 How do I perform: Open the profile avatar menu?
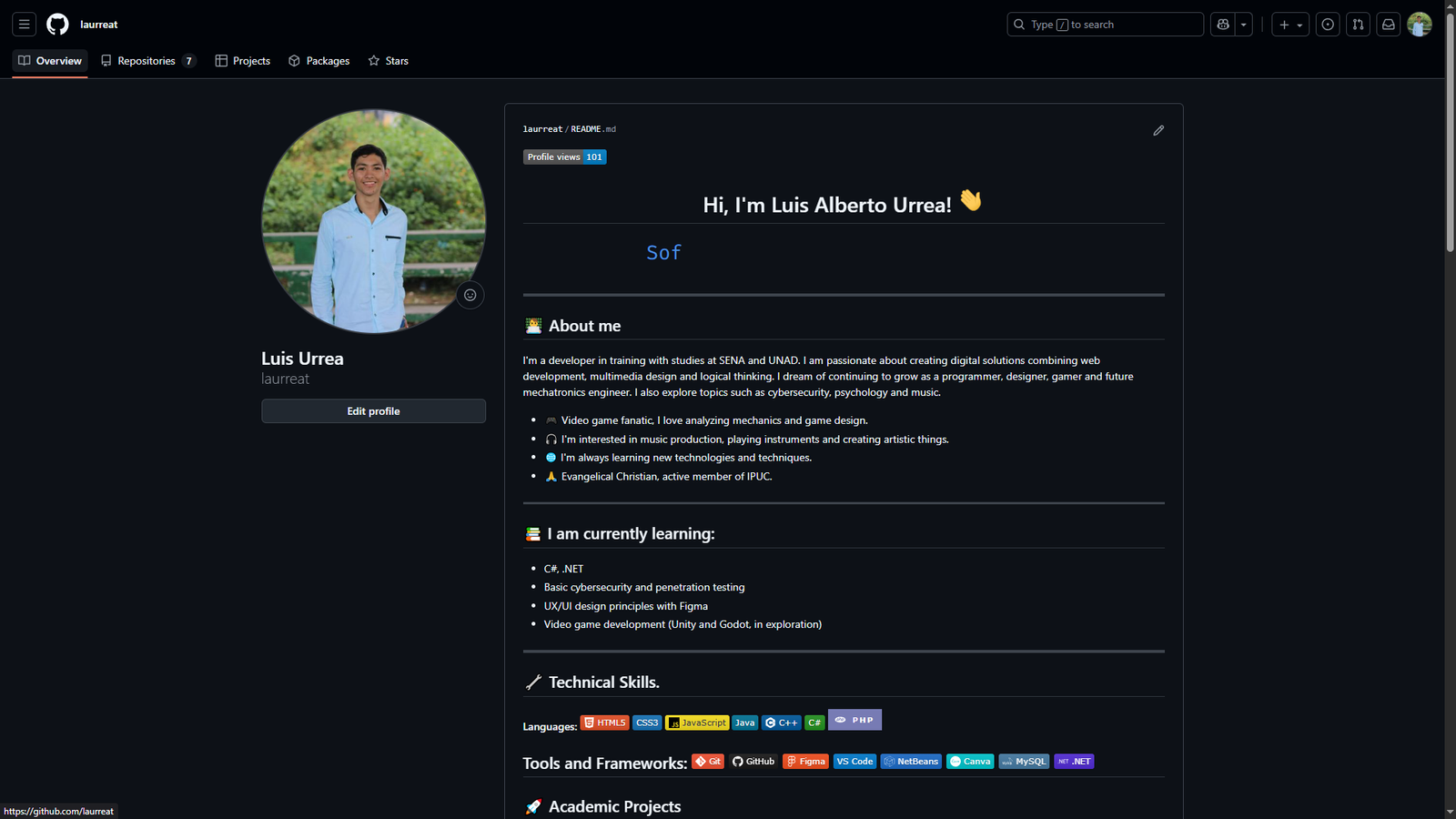coord(1420,24)
